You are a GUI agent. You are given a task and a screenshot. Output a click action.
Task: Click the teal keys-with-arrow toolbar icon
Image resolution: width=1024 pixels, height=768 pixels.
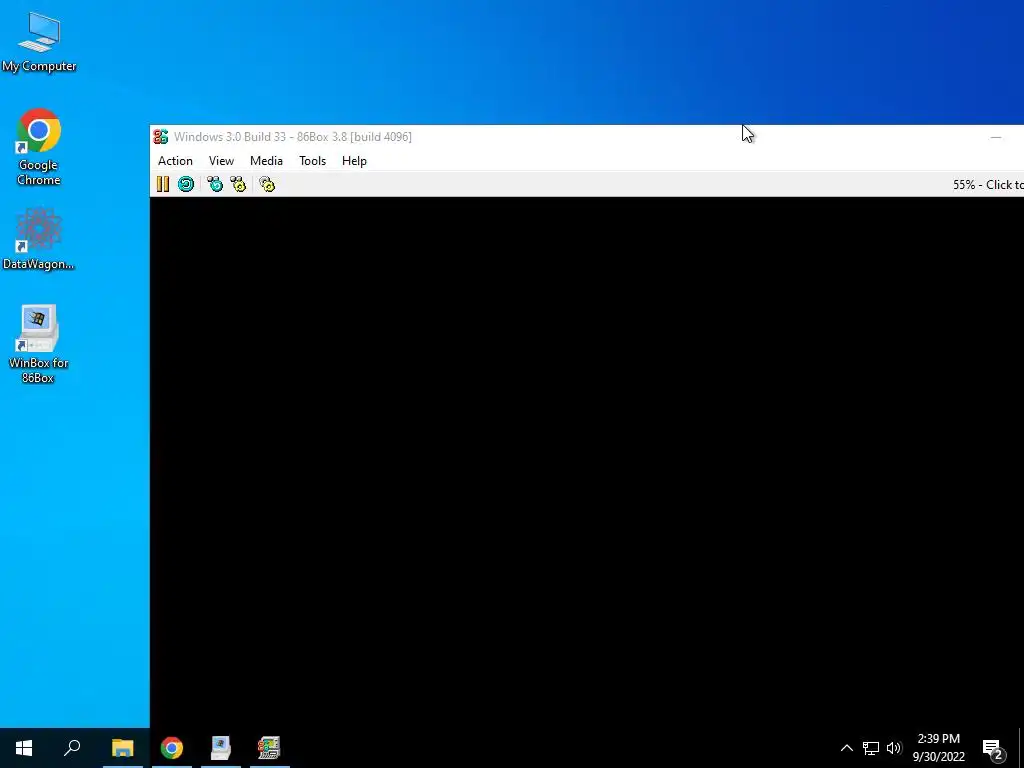(x=215, y=184)
